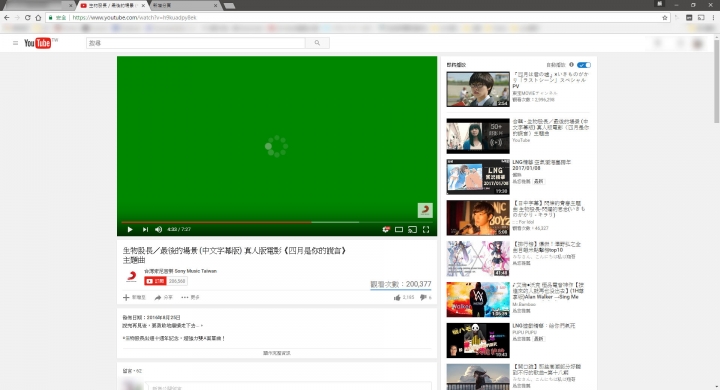
Task: Close the YouTube video tab
Action: (x=143, y=6)
